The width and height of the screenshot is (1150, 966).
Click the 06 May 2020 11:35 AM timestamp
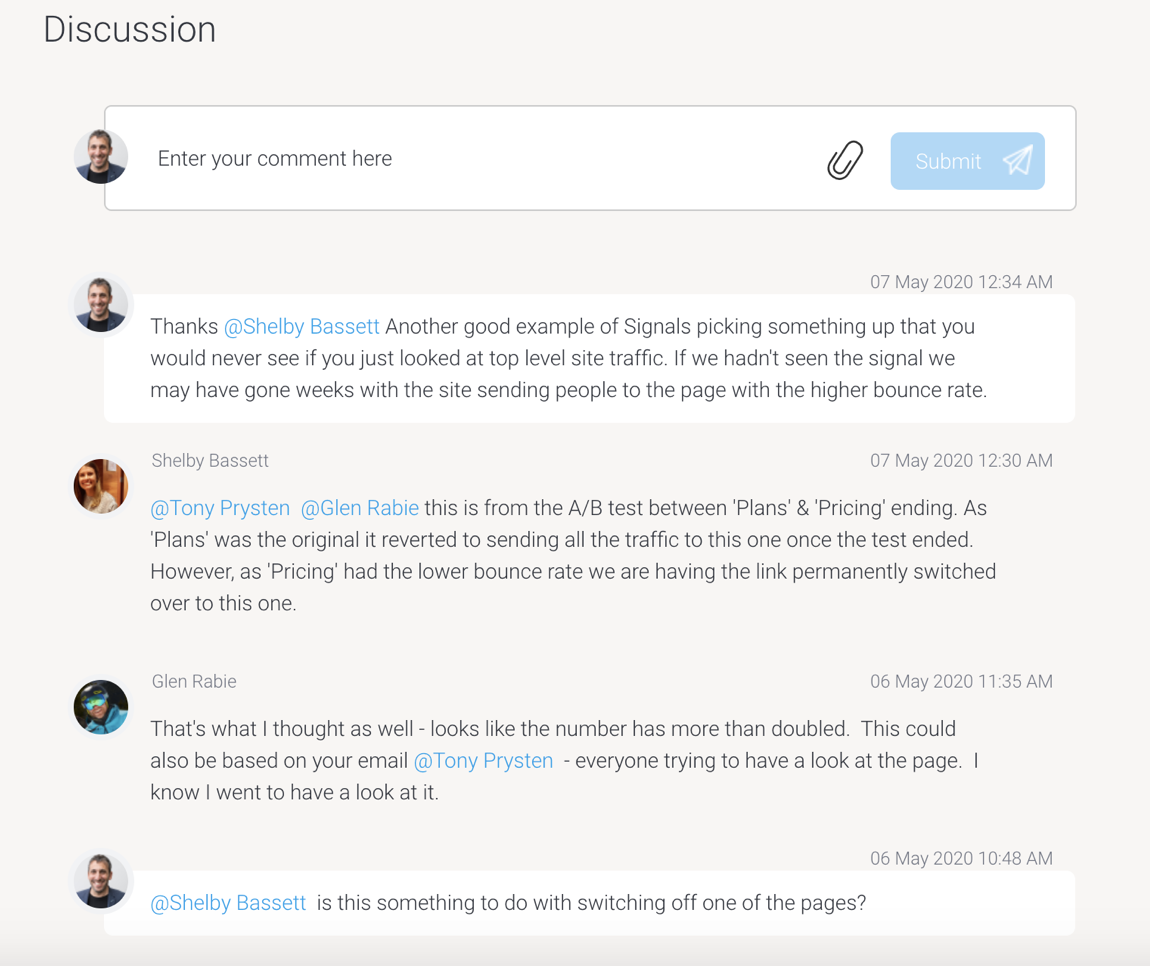961,682
